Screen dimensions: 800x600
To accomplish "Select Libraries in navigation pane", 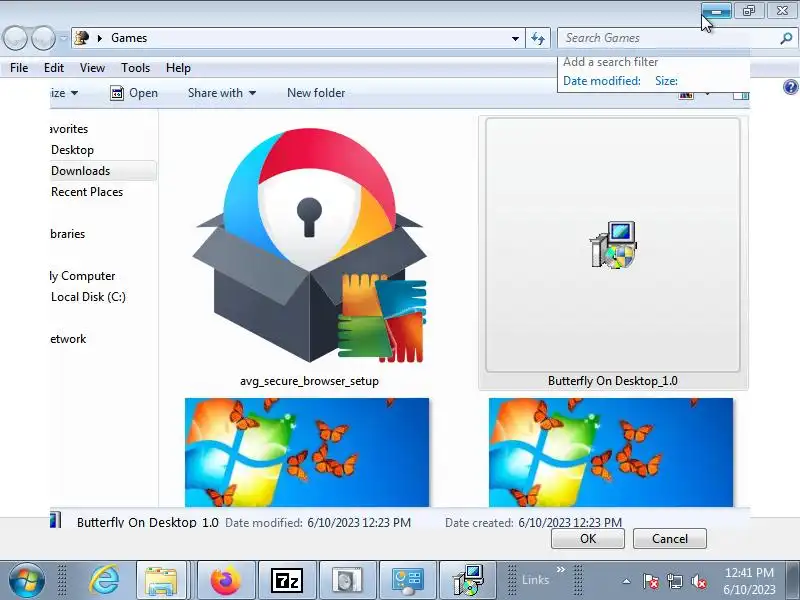I will tap(67, 234).
